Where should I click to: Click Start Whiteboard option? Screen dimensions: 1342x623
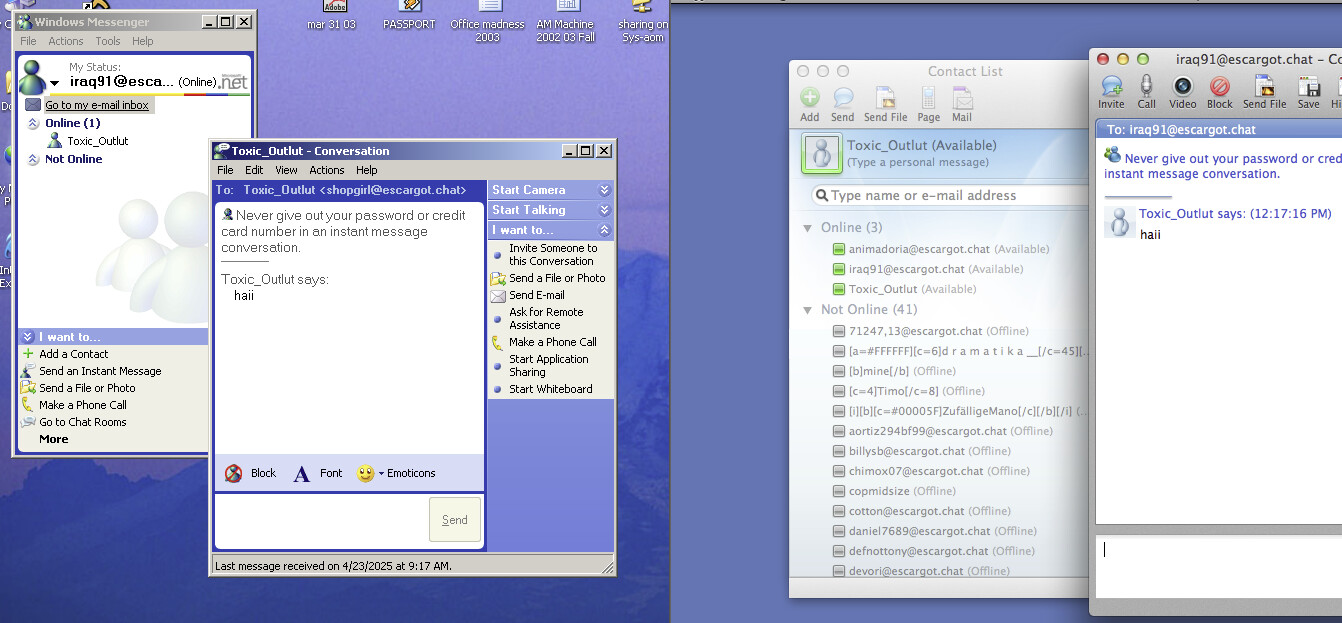pyautogui.click(x=551, y=389)
